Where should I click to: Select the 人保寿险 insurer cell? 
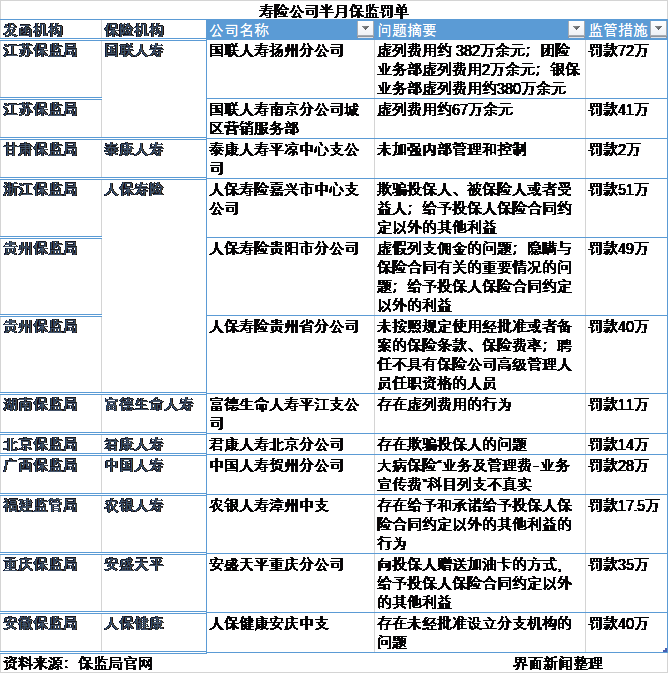pyautogui.click(x=154, y=285)
